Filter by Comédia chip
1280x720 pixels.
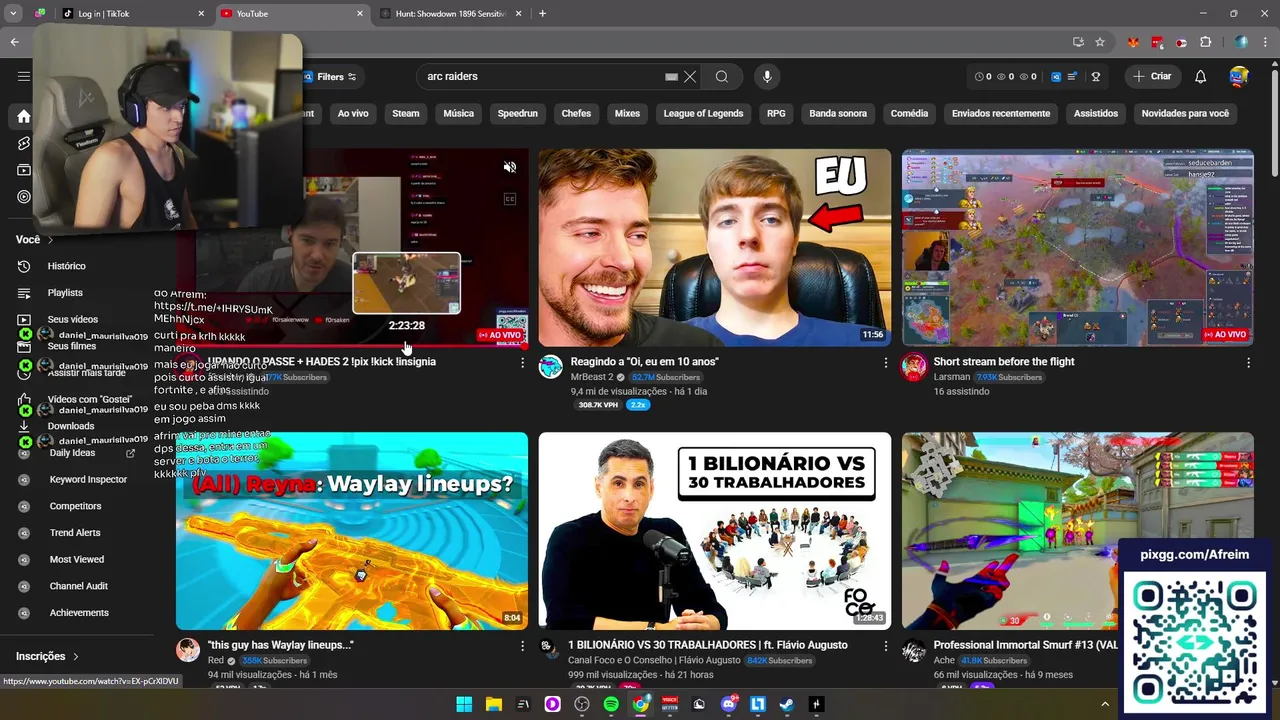pyautogui.click(x=909, y=113)
